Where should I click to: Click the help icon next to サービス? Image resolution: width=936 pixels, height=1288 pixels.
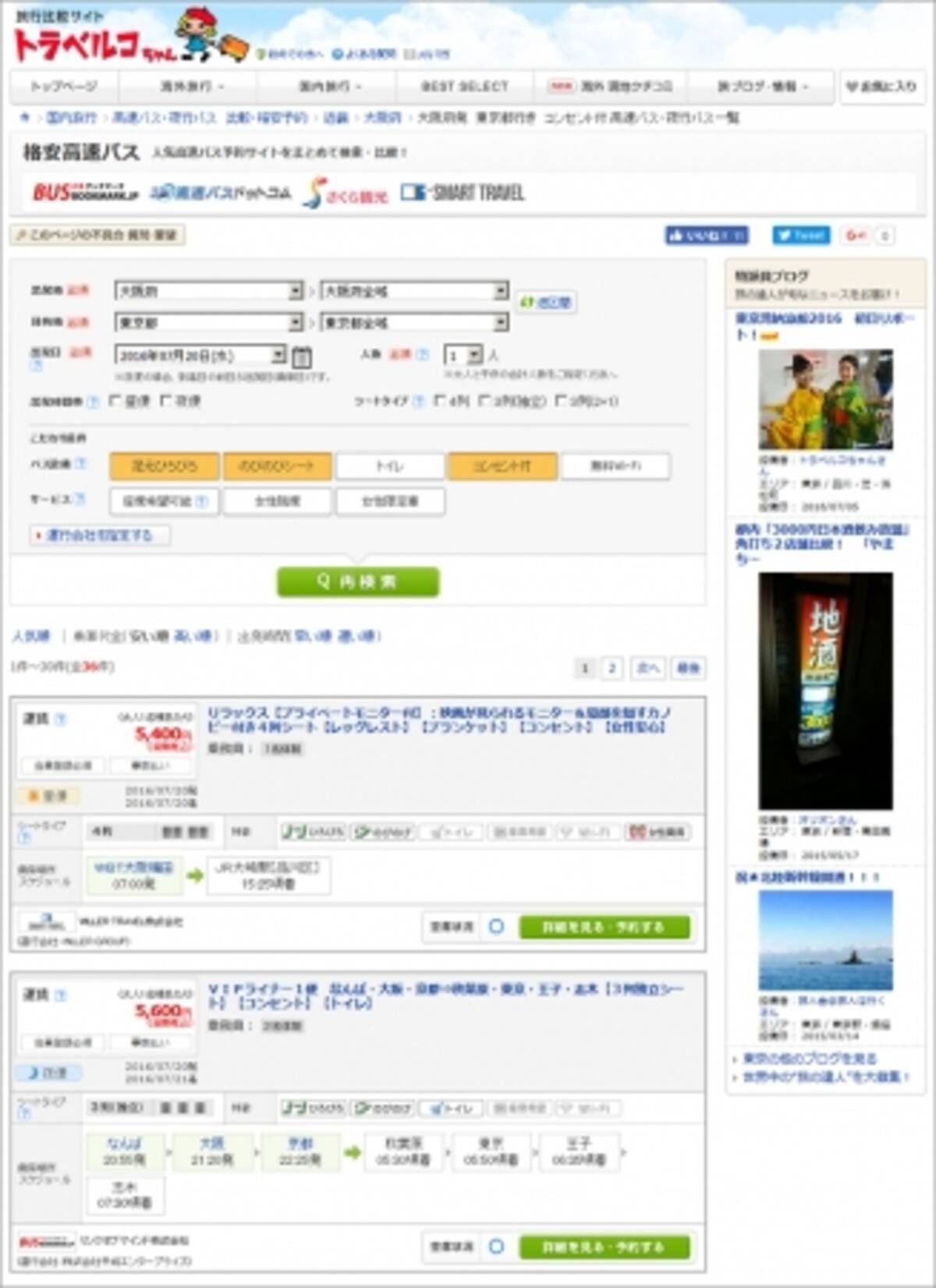pos(79,499)
